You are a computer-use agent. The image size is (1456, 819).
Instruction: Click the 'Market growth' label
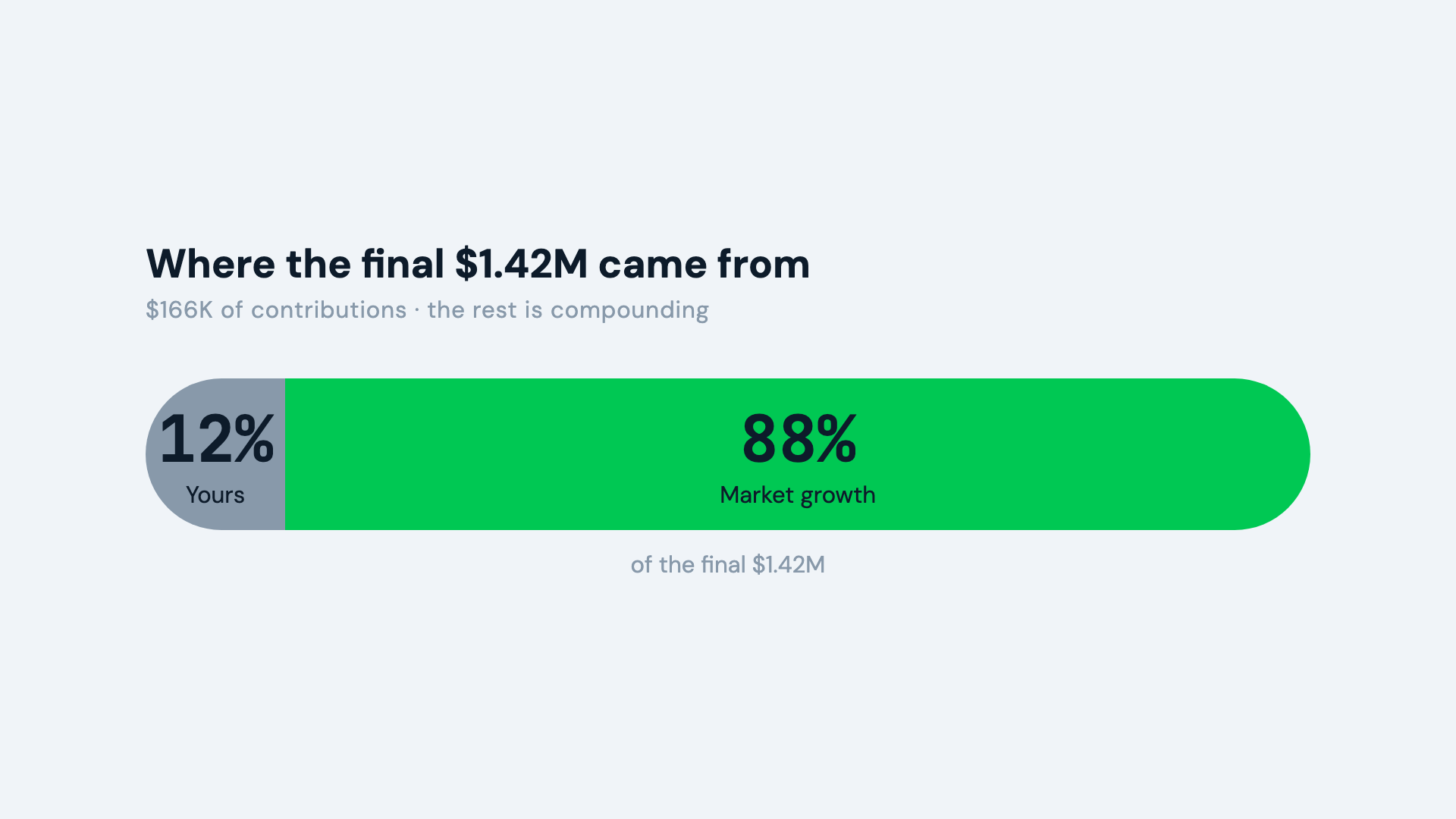coord(798,495)
